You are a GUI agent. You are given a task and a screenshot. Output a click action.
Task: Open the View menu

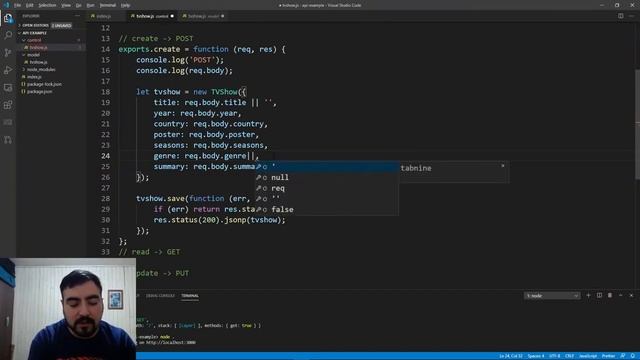click(66, 5)
